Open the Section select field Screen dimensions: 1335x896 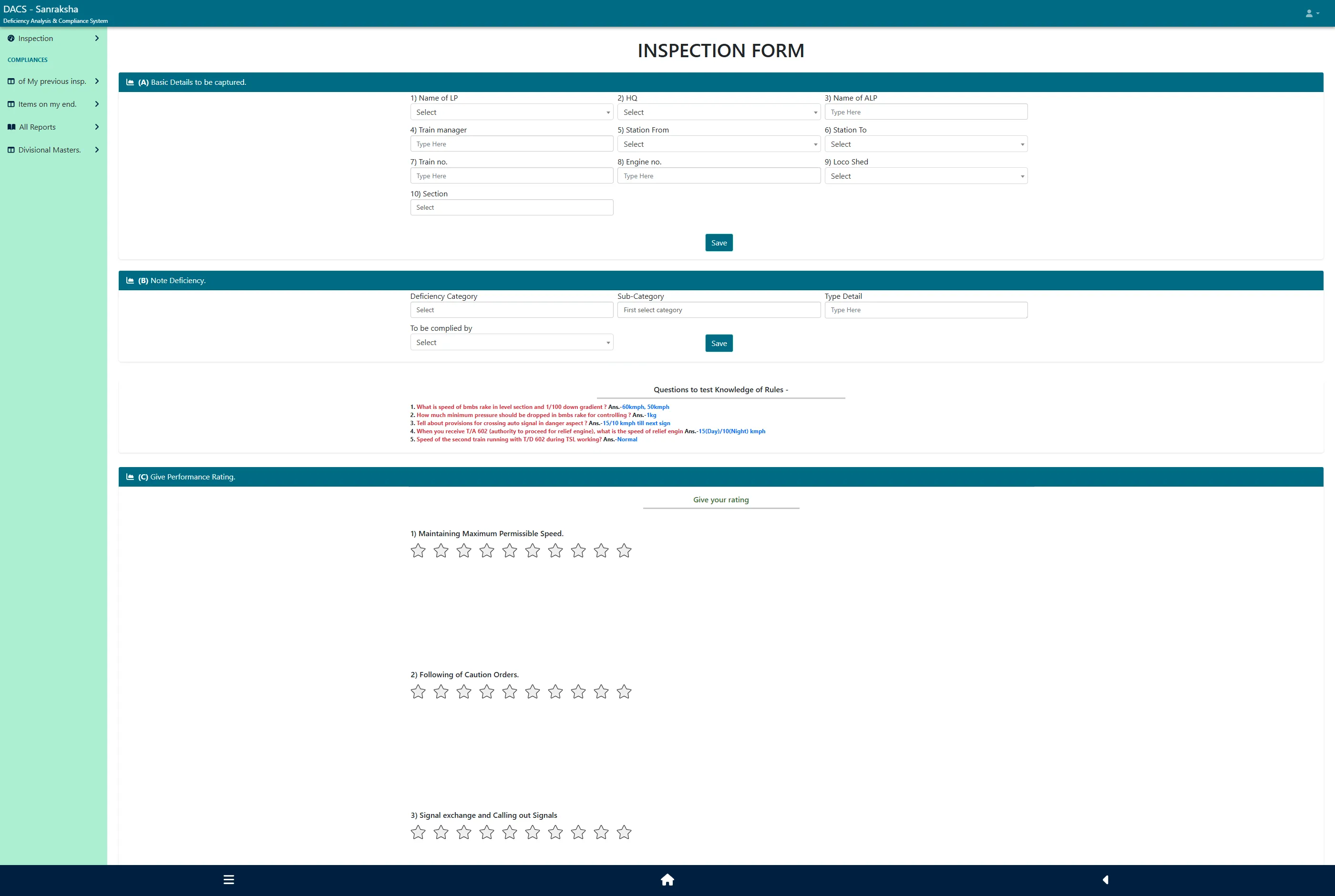click(x=512, y=207)
